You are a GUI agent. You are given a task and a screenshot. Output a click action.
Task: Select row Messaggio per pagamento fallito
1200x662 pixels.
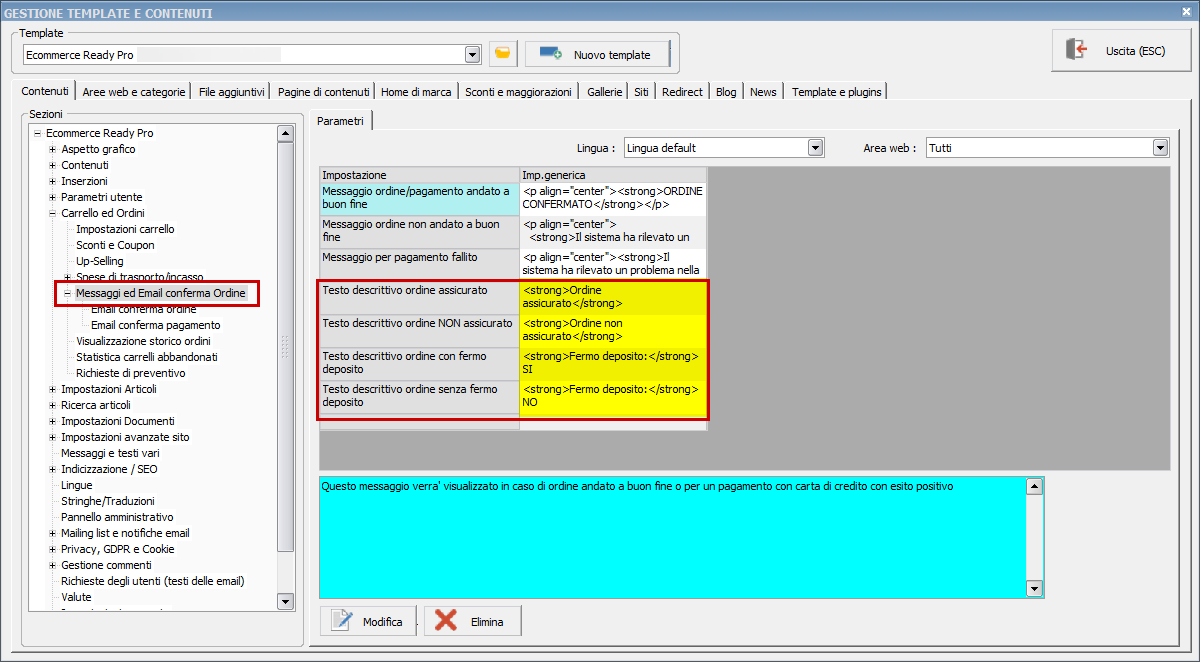point(419,263)
